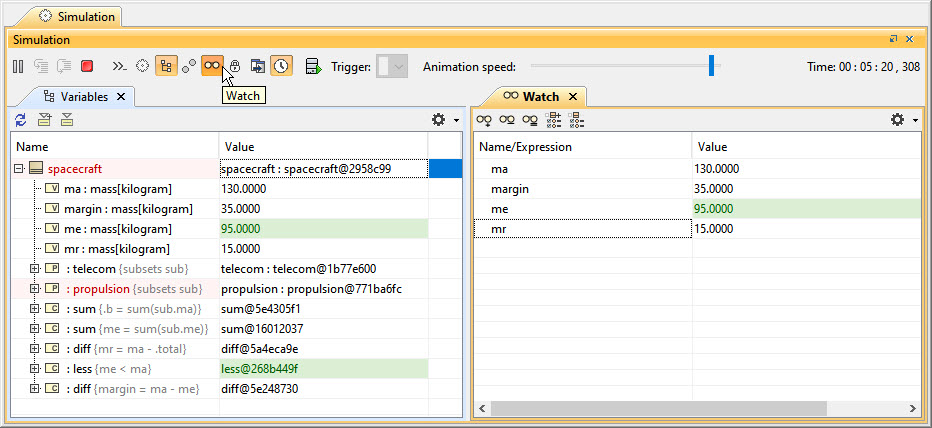Toggle the Watch pane button
932x428 pixels.
coord(211,66)
